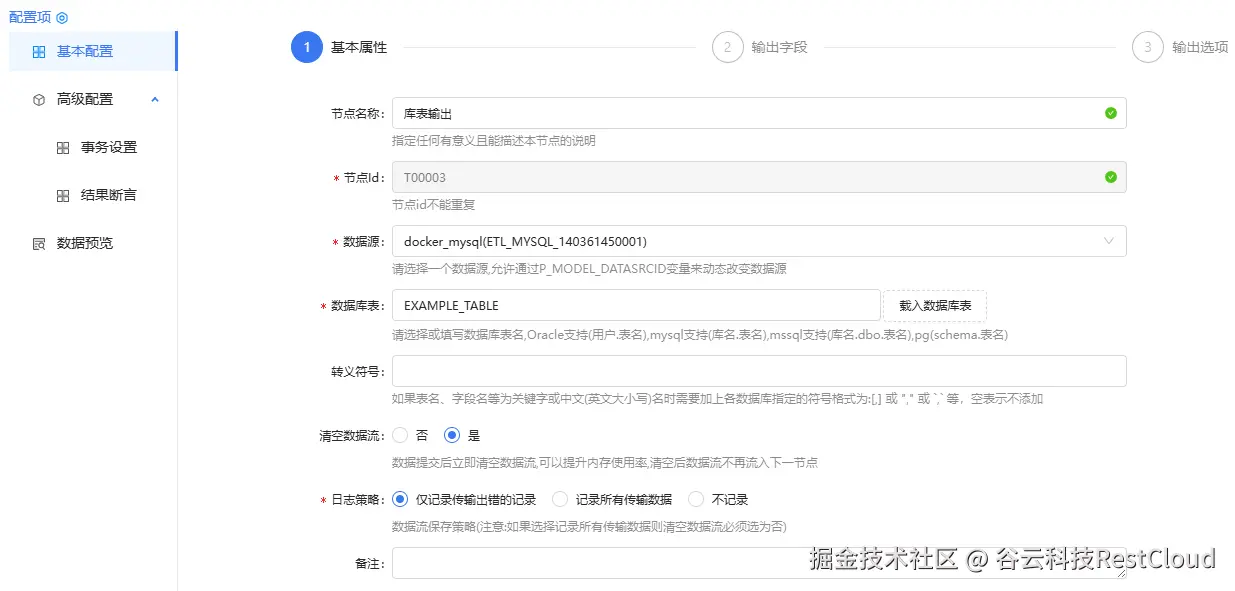
Task: Click the 结果断言 grid icon
Action: 63,195
